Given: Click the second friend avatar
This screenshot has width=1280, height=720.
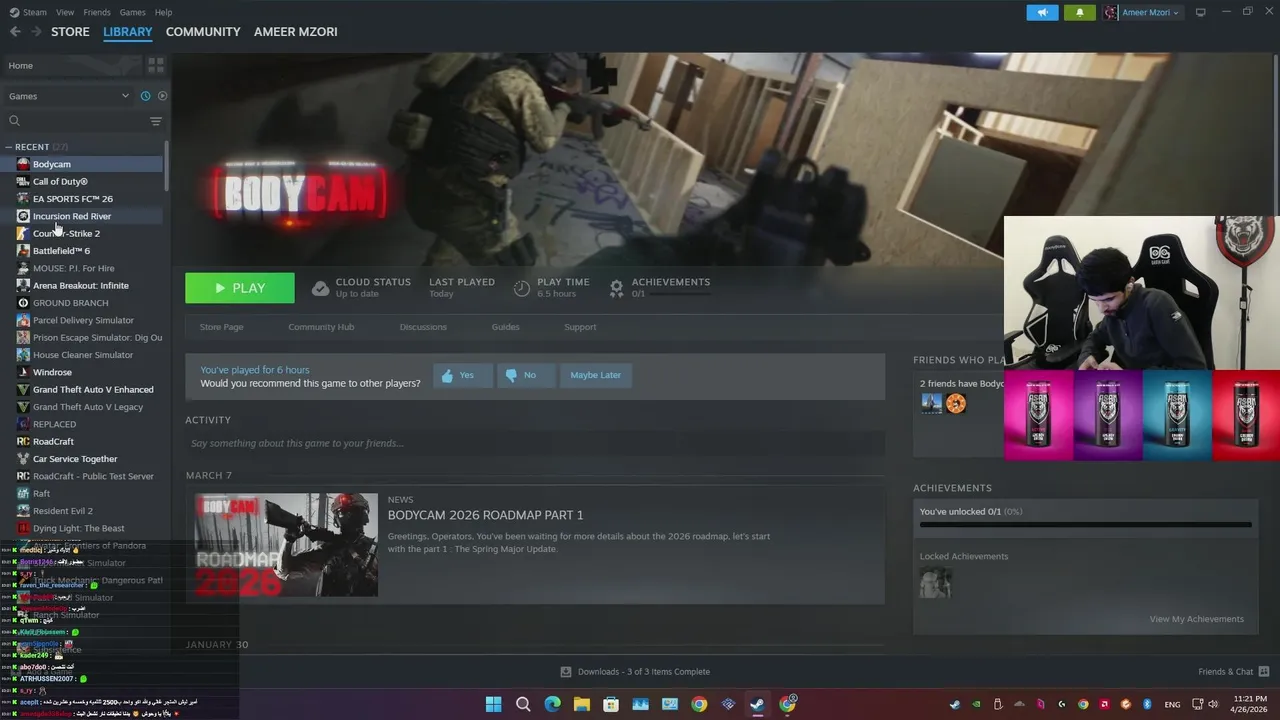Looking at the screenshot, I should point(957,403).
